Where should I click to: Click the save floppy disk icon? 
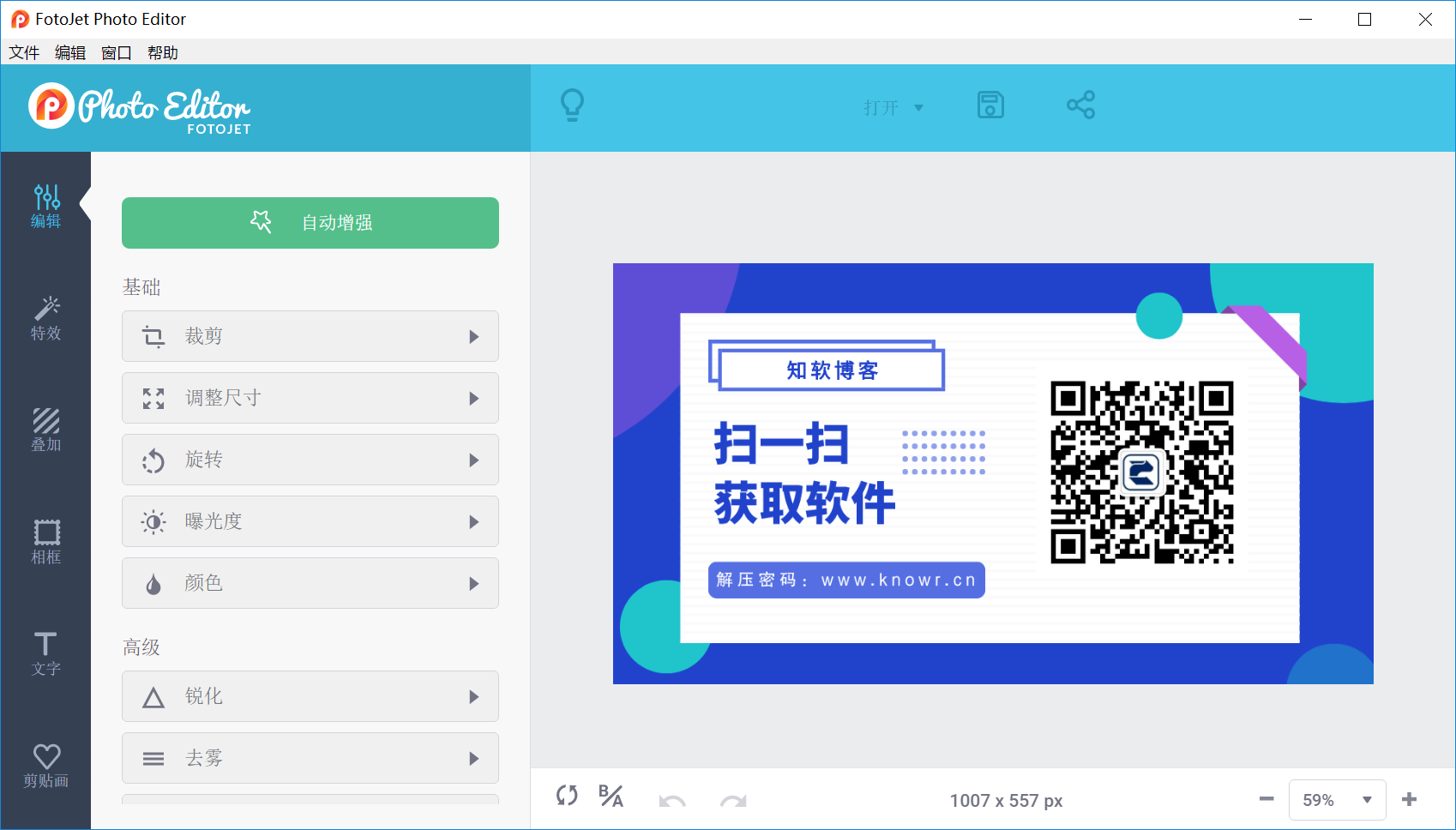(x=990, y=105)
